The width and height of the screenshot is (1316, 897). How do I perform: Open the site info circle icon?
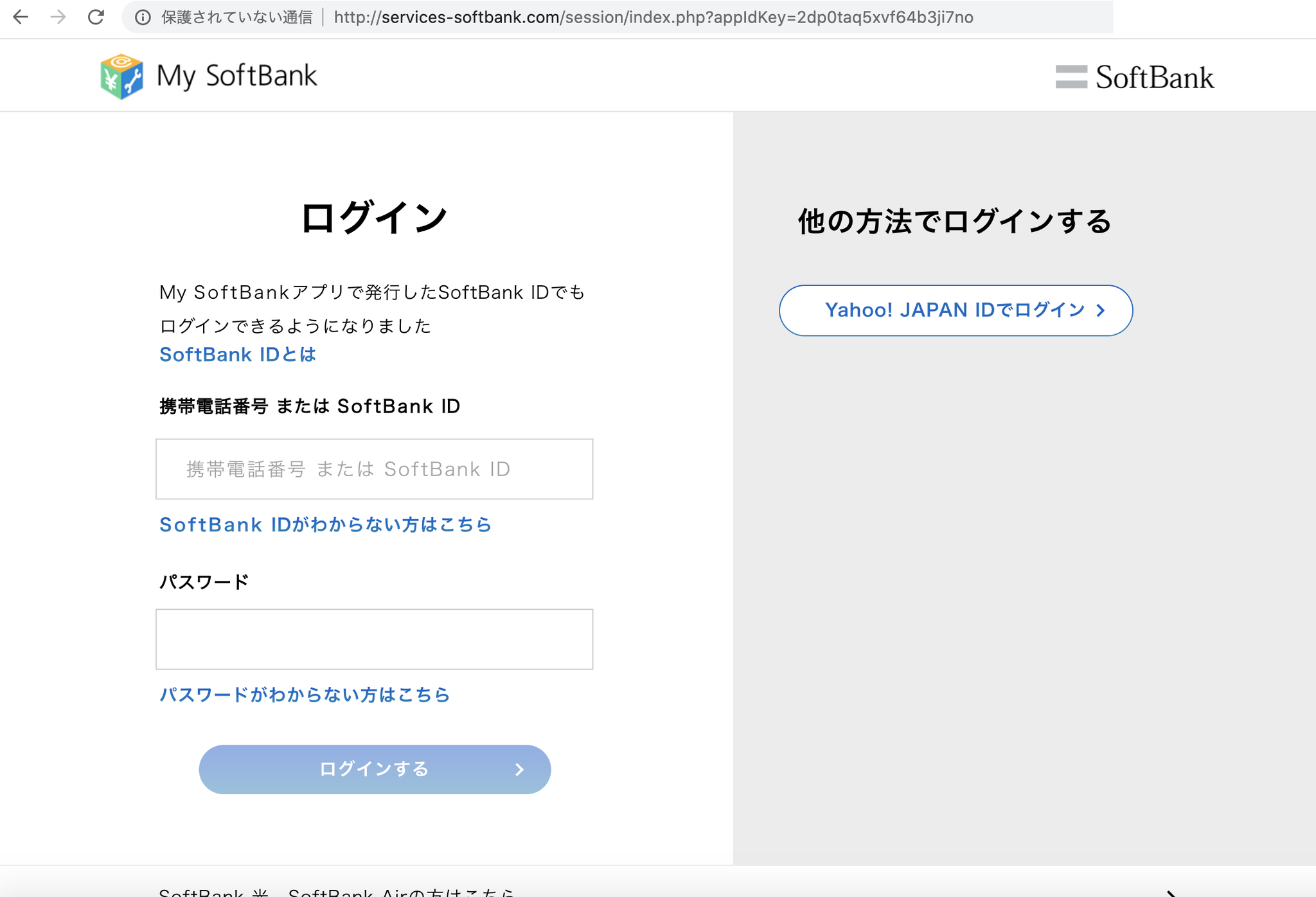[x=143, y=17]
